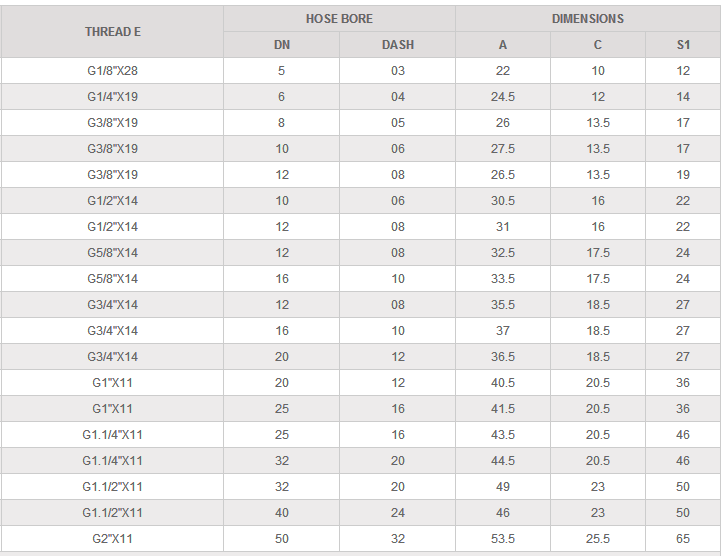Click the S1 value 65 cell
The height and width of the screenshot is (556, 723).
pyautogui.click(x=683, y=539)
